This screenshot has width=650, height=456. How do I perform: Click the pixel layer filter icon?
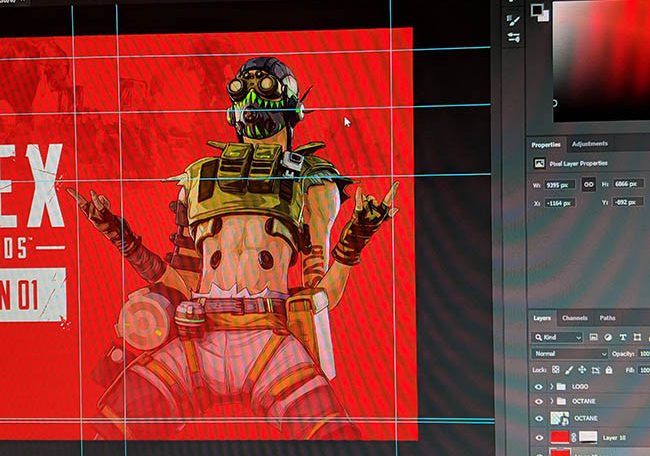[x=594, y=337]
